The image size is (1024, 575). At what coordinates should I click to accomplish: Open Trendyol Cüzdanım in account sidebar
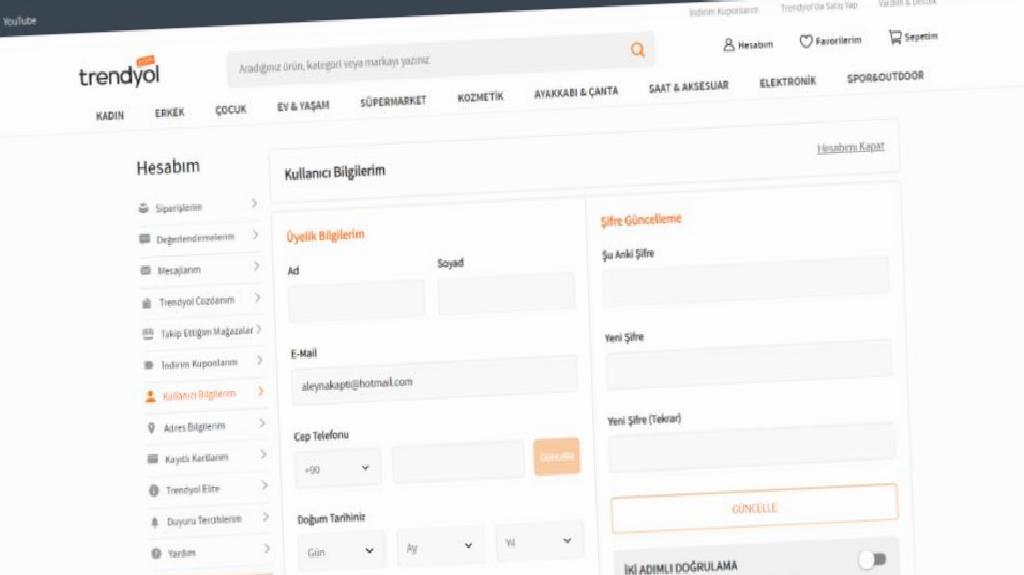pyautogui.click(x=197, y=301)
